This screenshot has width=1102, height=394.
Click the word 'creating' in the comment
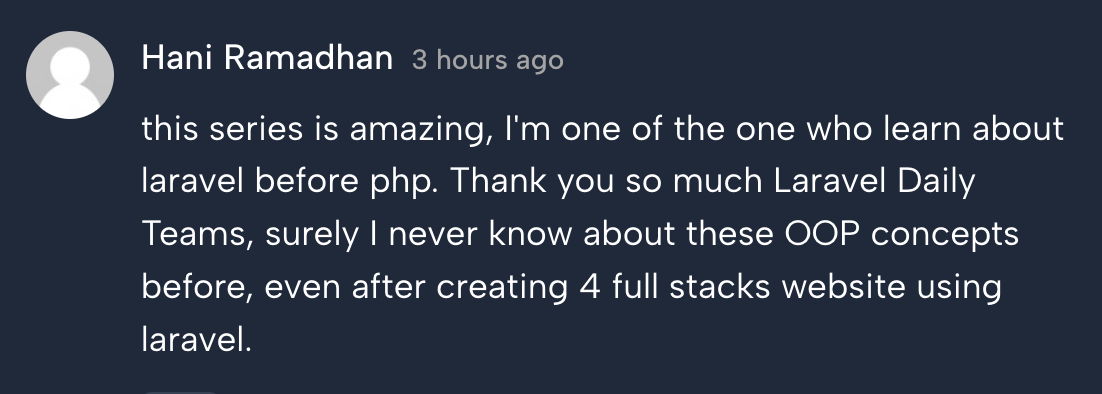pyautogui.click(x=502, y=288)
